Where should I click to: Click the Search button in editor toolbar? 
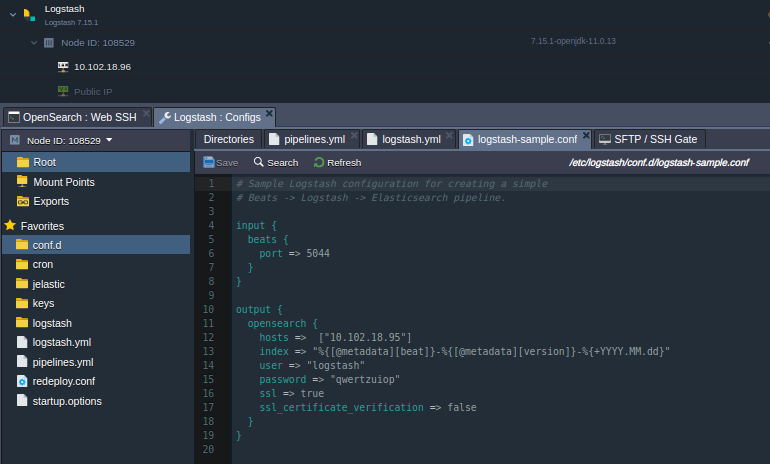point(276,163)
